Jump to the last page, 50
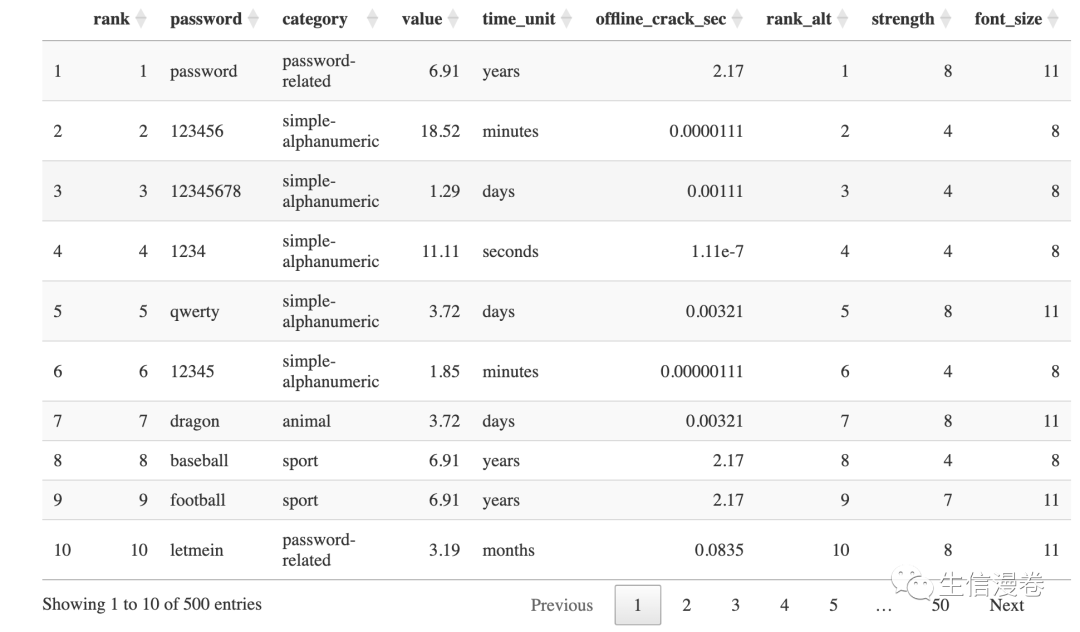This screenshot has width=1080, height=632. click(940, 605)
